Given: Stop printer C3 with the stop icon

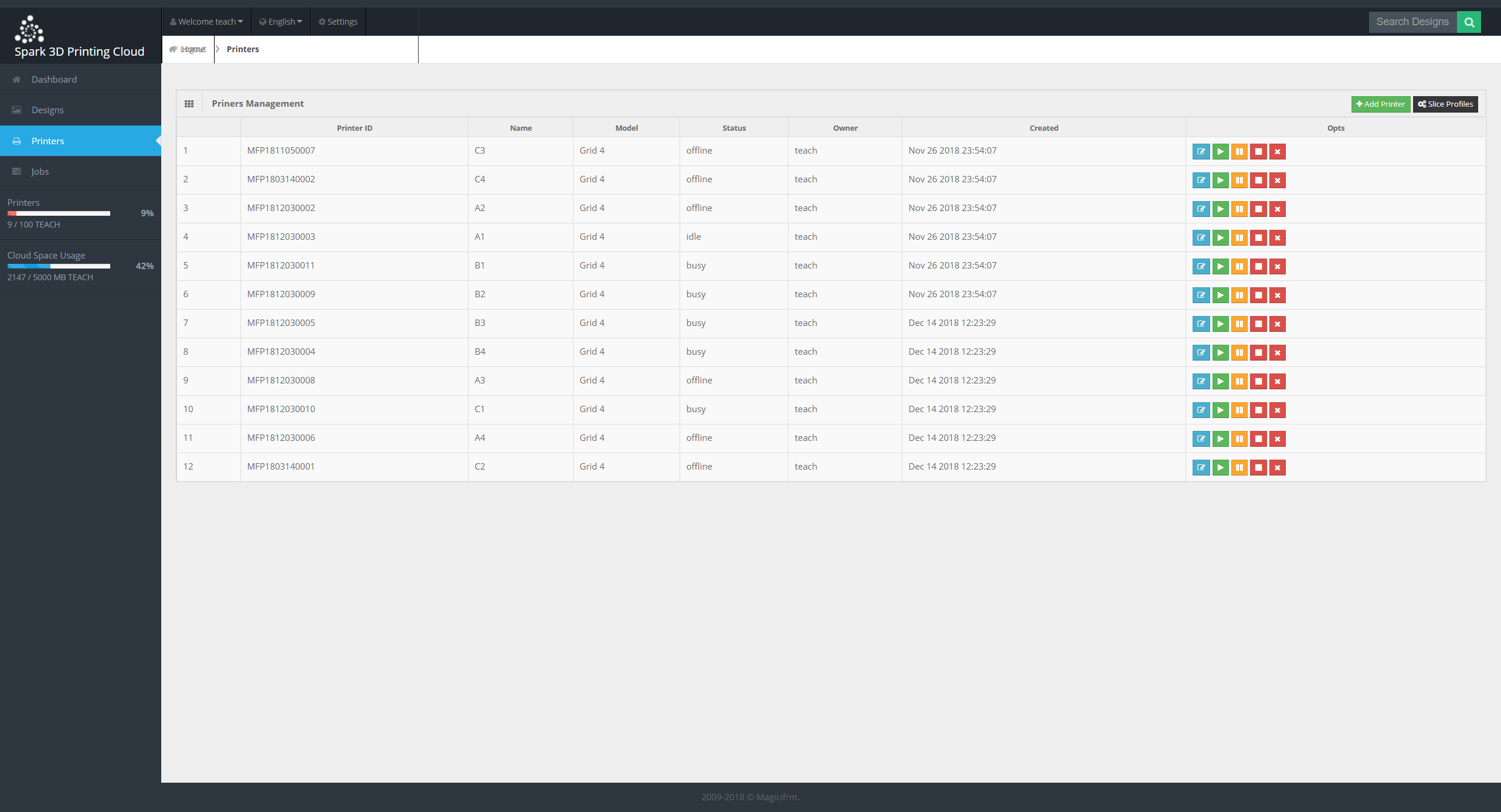Looking at the screenshot, I should click(x=1258, y=151).
